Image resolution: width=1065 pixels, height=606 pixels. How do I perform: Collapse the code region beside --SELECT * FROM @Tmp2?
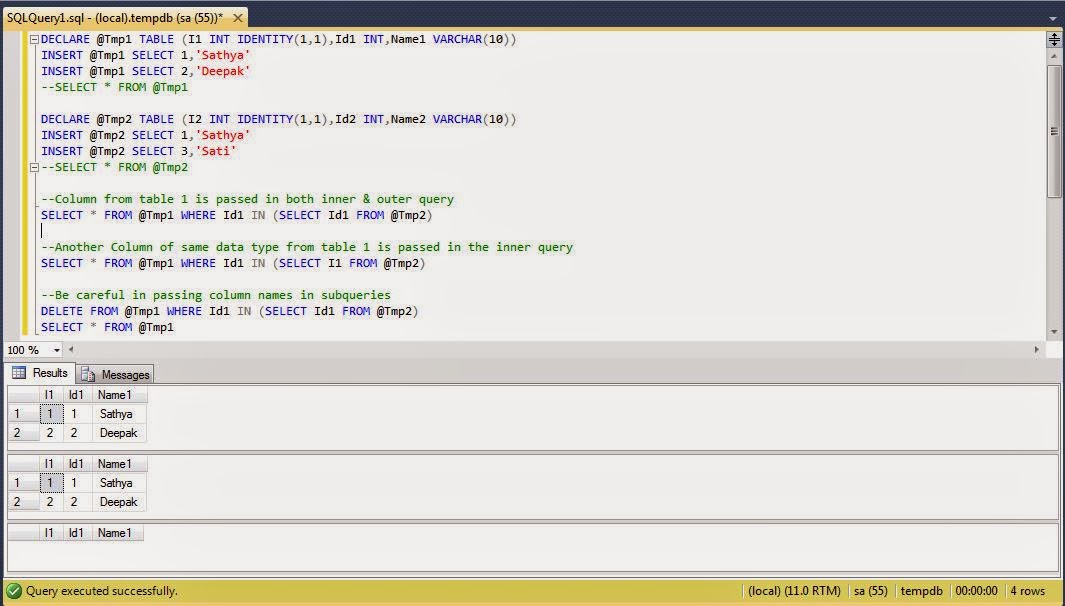pos(32,167)
